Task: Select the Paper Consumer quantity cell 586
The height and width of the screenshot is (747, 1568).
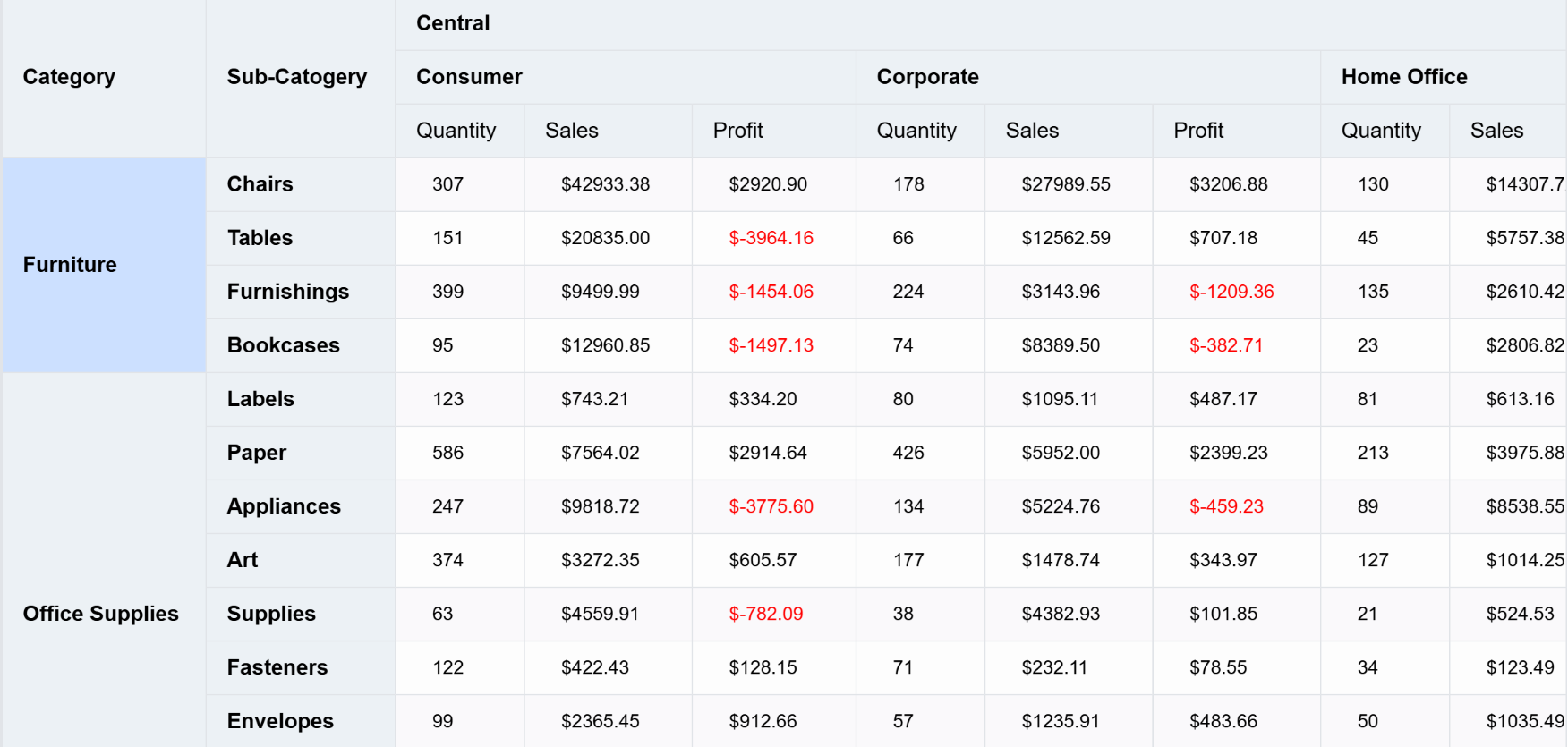Action: pos(447,453)
